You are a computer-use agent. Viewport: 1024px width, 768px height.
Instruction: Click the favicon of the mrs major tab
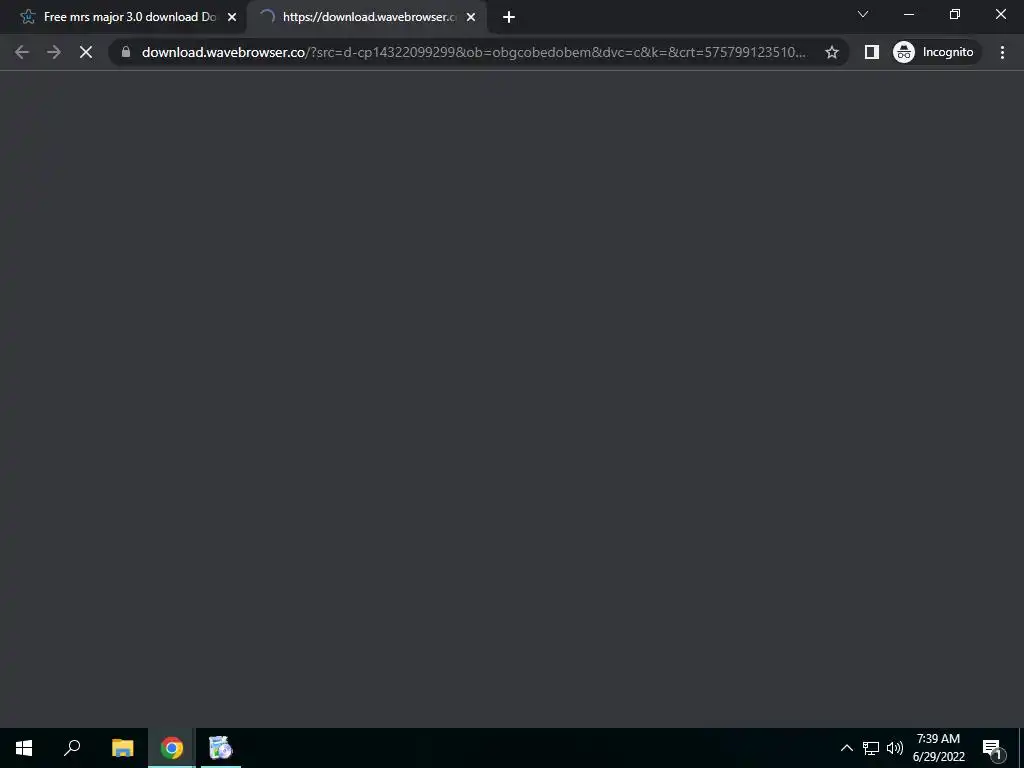27,17
